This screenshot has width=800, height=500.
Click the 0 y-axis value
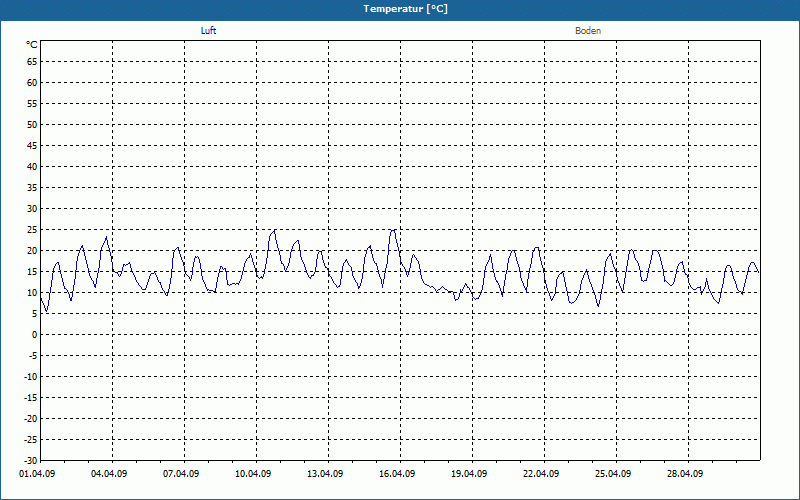coord(35,335)
